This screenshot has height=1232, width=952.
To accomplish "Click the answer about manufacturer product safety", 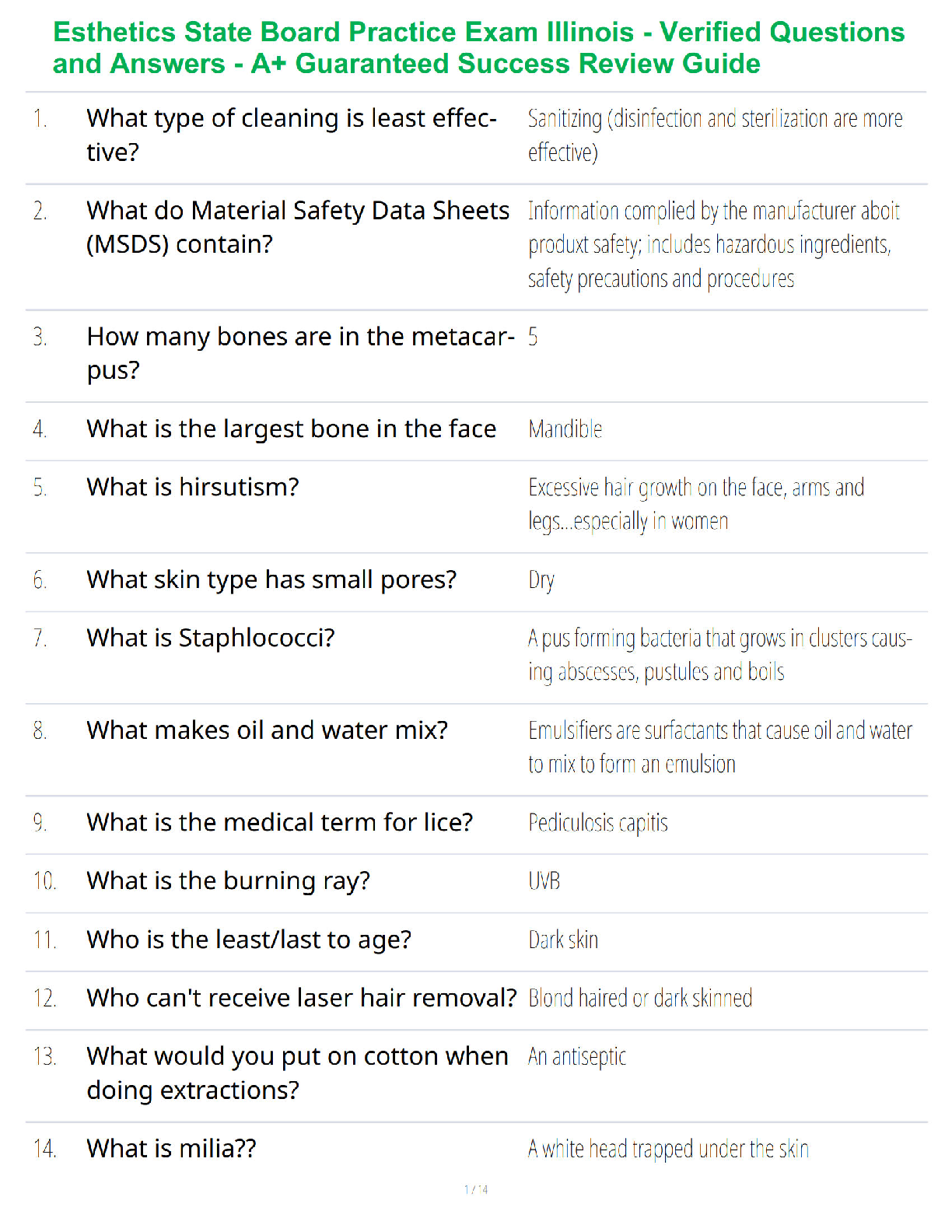I will coord(714,244).
